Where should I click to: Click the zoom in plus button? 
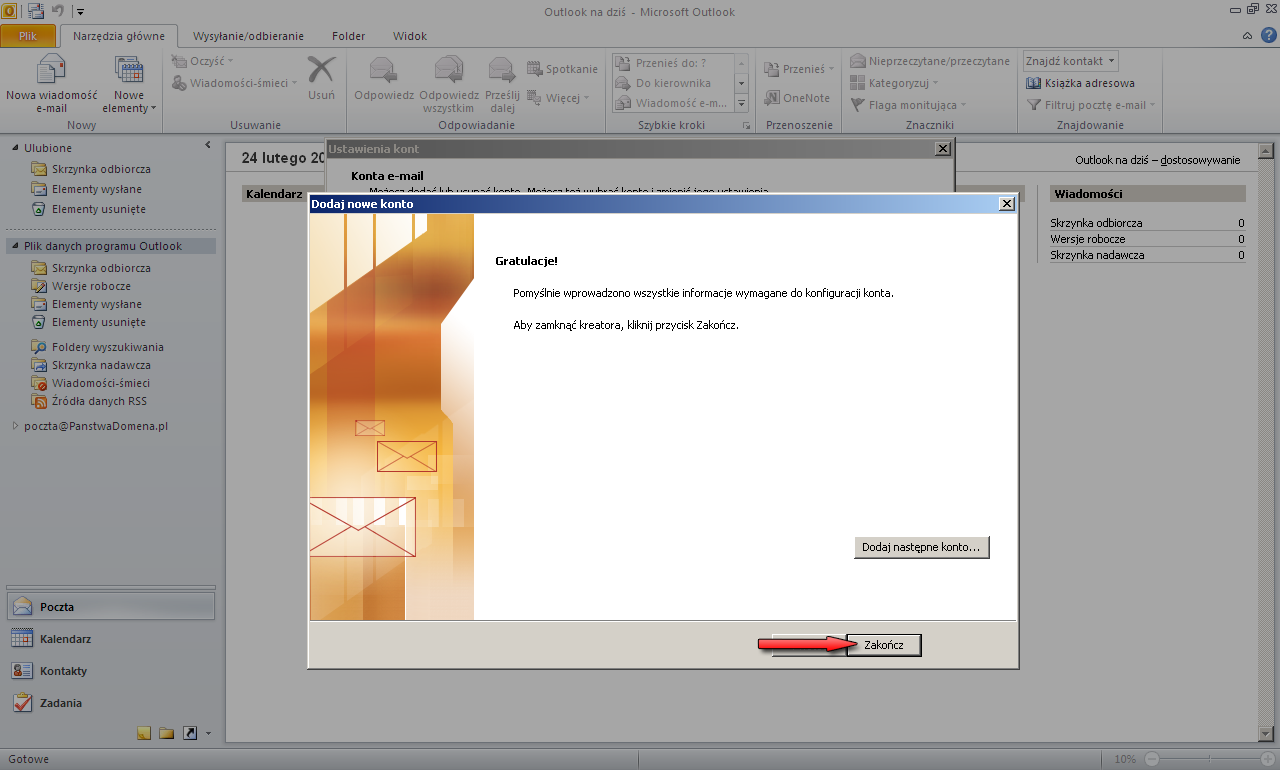pos(1267,759)
